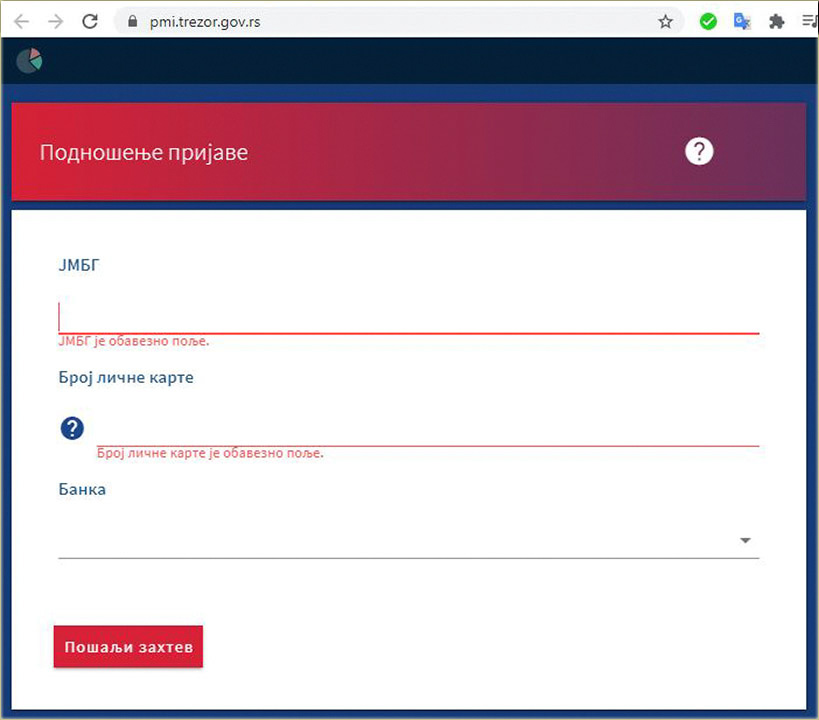Click the Банка field label
Viewport: 819px width, 720px height.
(x=82, y=490)
